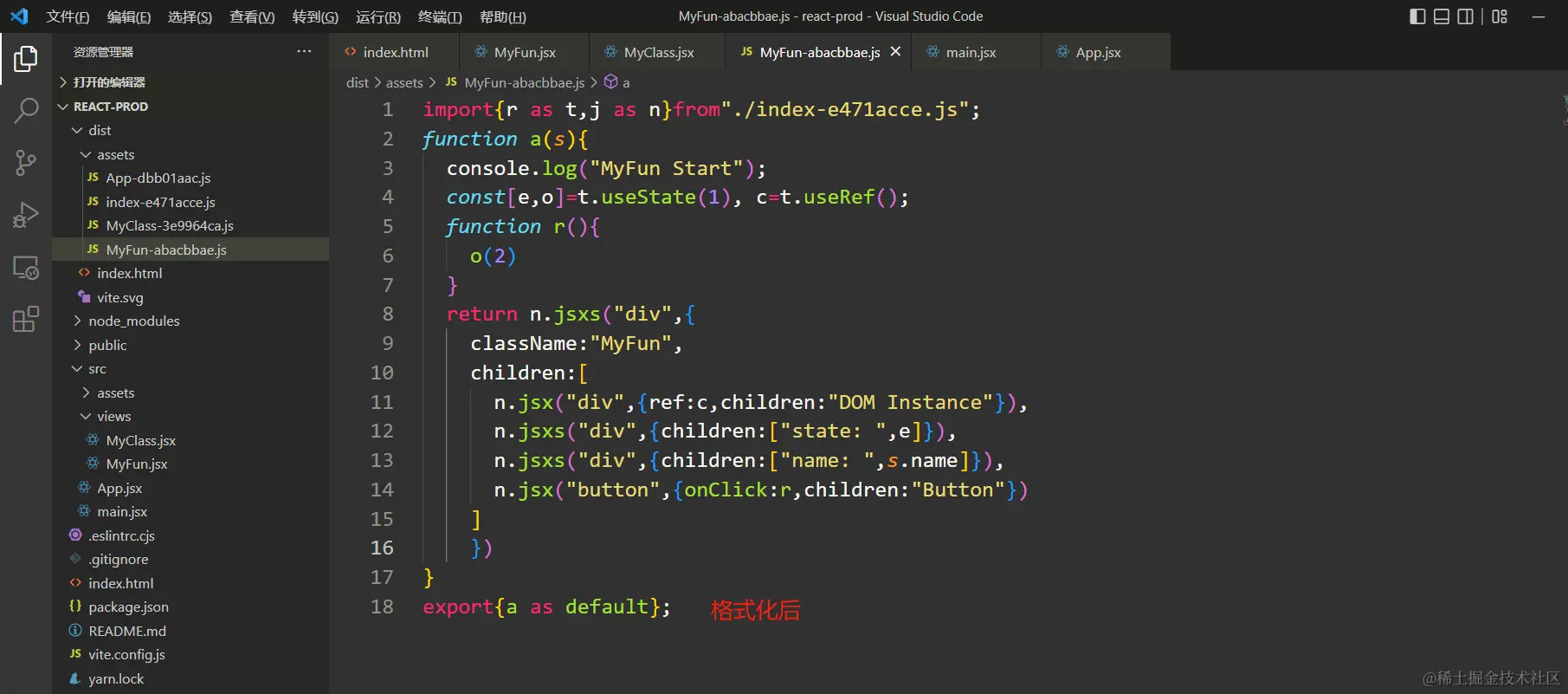This screenshot has width=1568, height=694.
Task: Open the Remote Explorer view icon
Action: (x=26, y=267)
